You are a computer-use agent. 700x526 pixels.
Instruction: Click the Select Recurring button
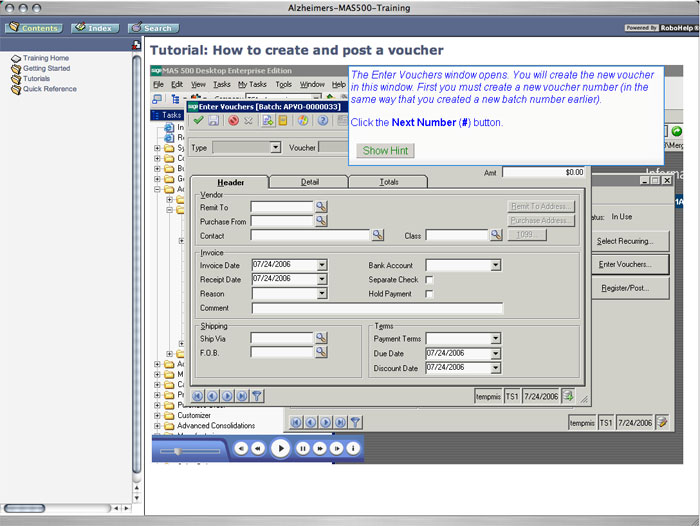point(625,241)
